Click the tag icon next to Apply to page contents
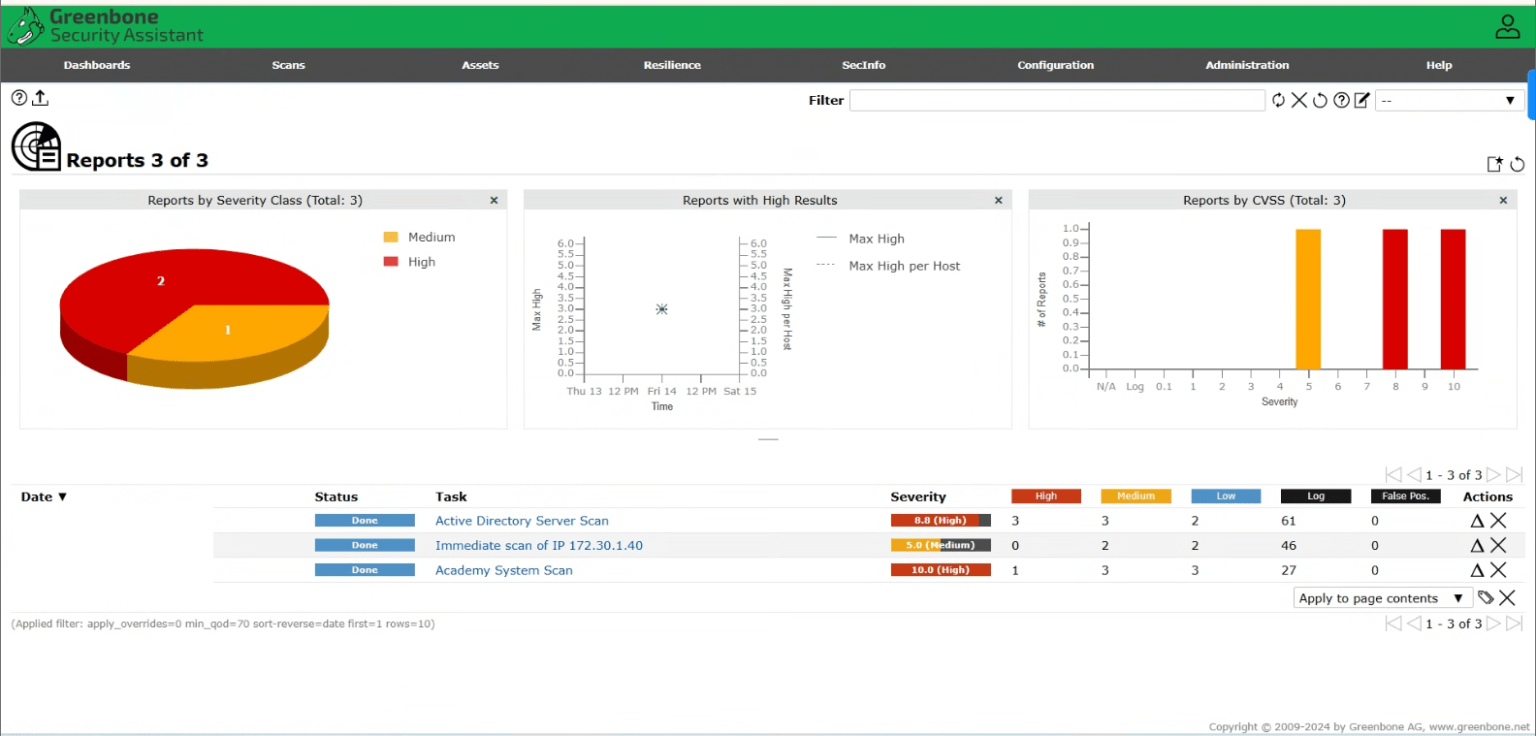The image size is (1536, 736). tap(1486, 597)
